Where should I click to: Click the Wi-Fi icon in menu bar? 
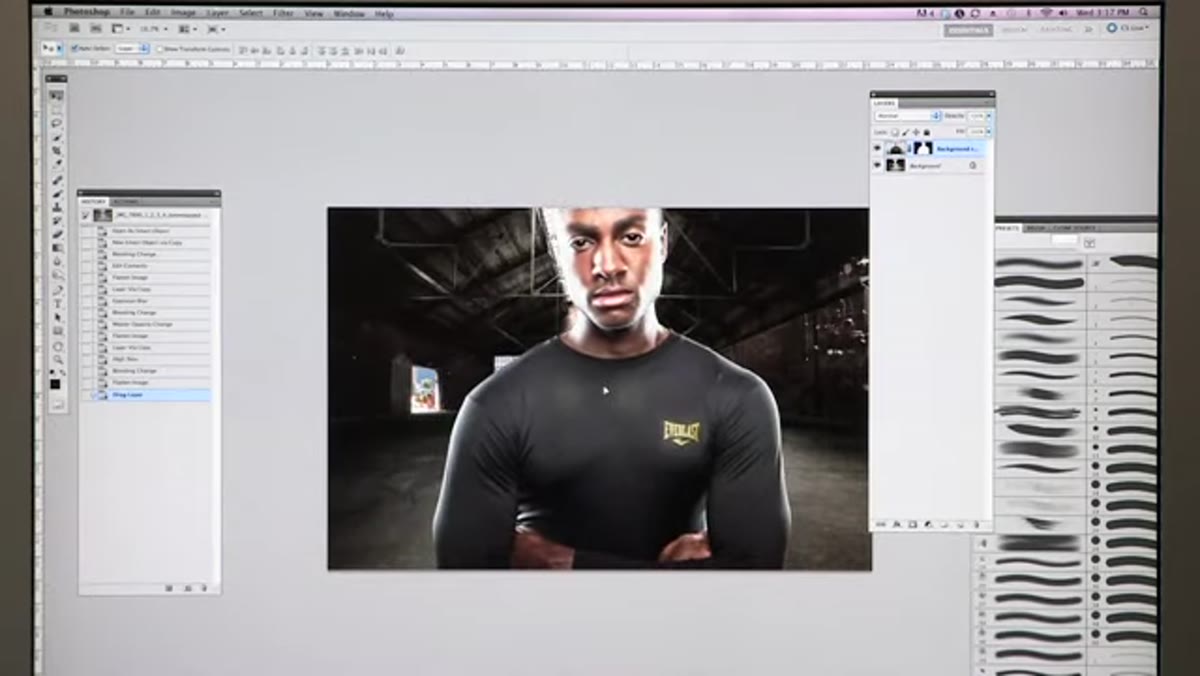(1047, 12)
